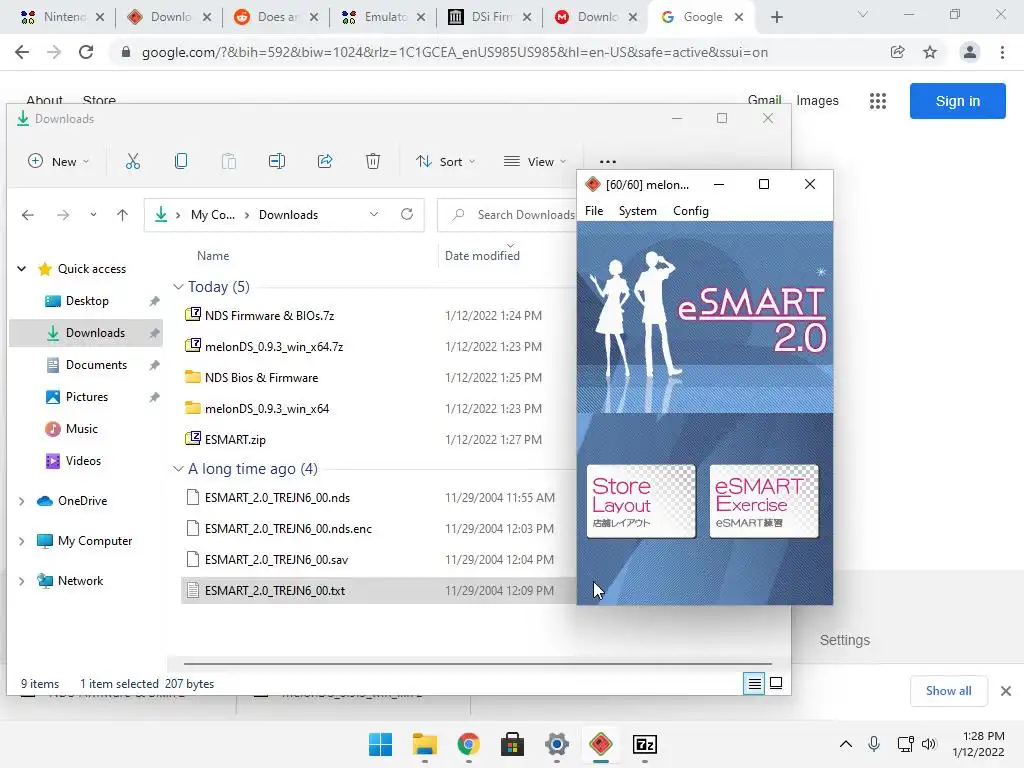Click the Search Downloads field
Viewport: 1024px width, 768px height.
point(507,215)
